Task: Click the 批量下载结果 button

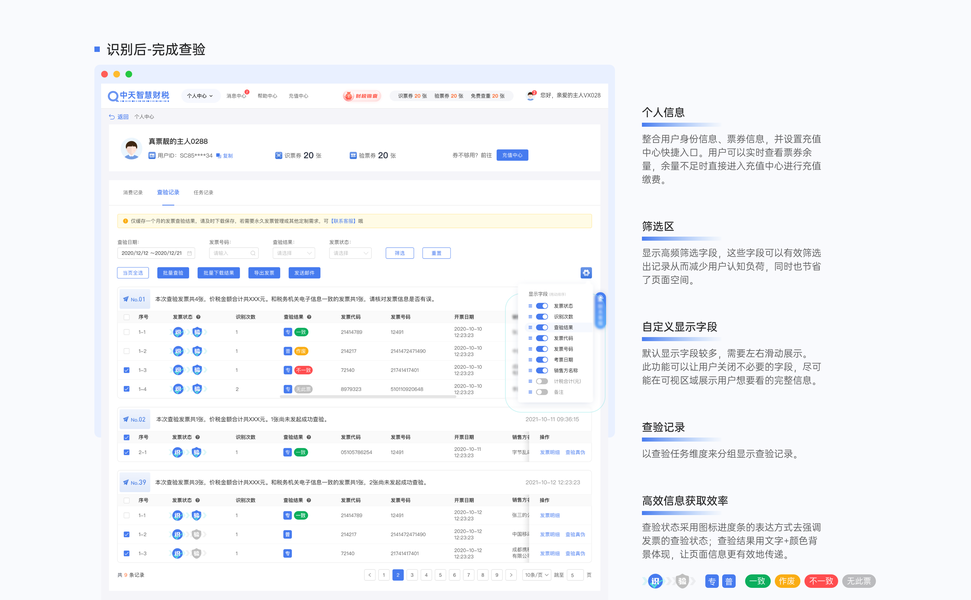Action: point(219,273)
